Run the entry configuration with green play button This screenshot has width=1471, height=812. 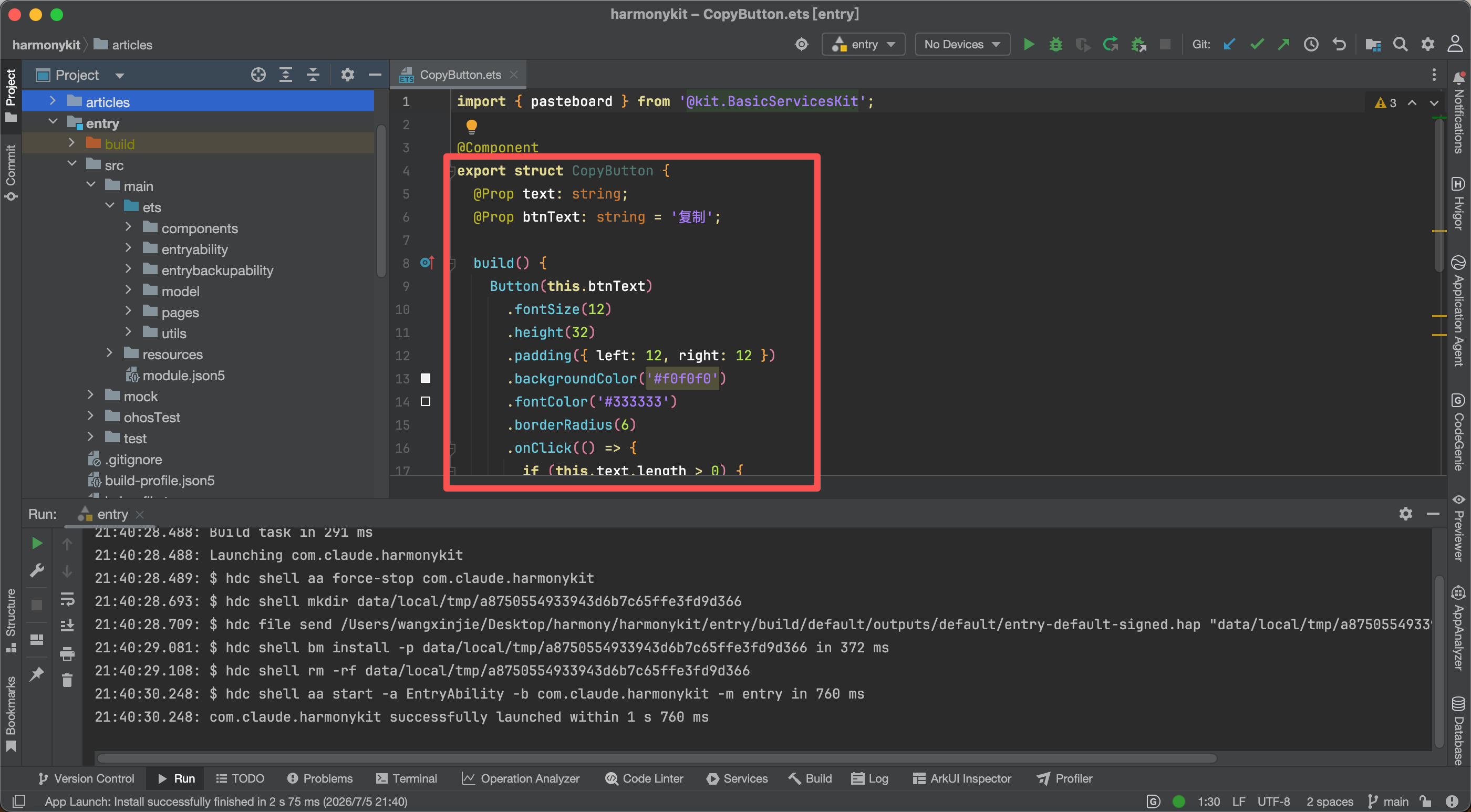pyautogui.click(x=1029, y=45)
